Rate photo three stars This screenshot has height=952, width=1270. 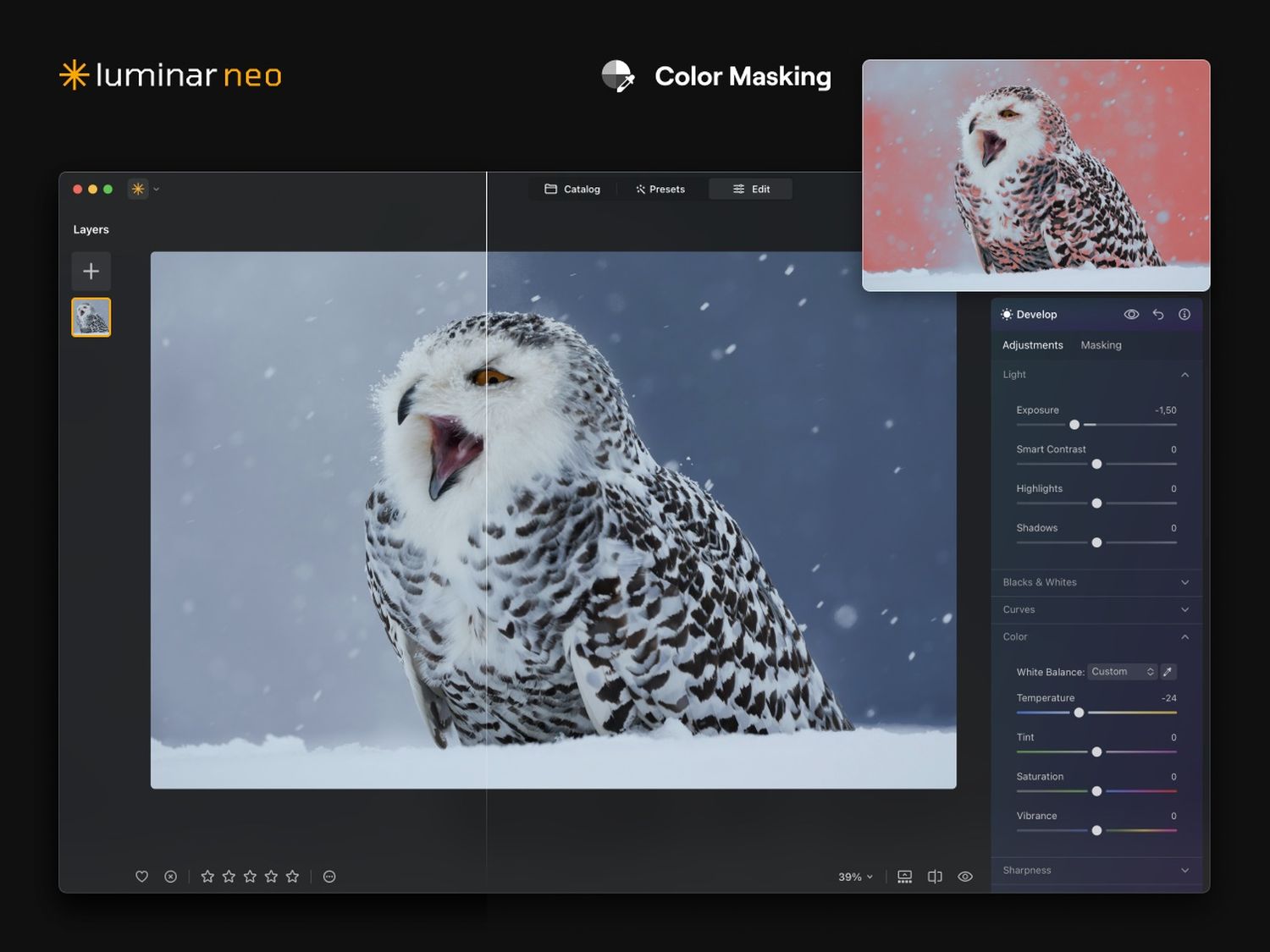pyautogui.click(x=250, y=877)
